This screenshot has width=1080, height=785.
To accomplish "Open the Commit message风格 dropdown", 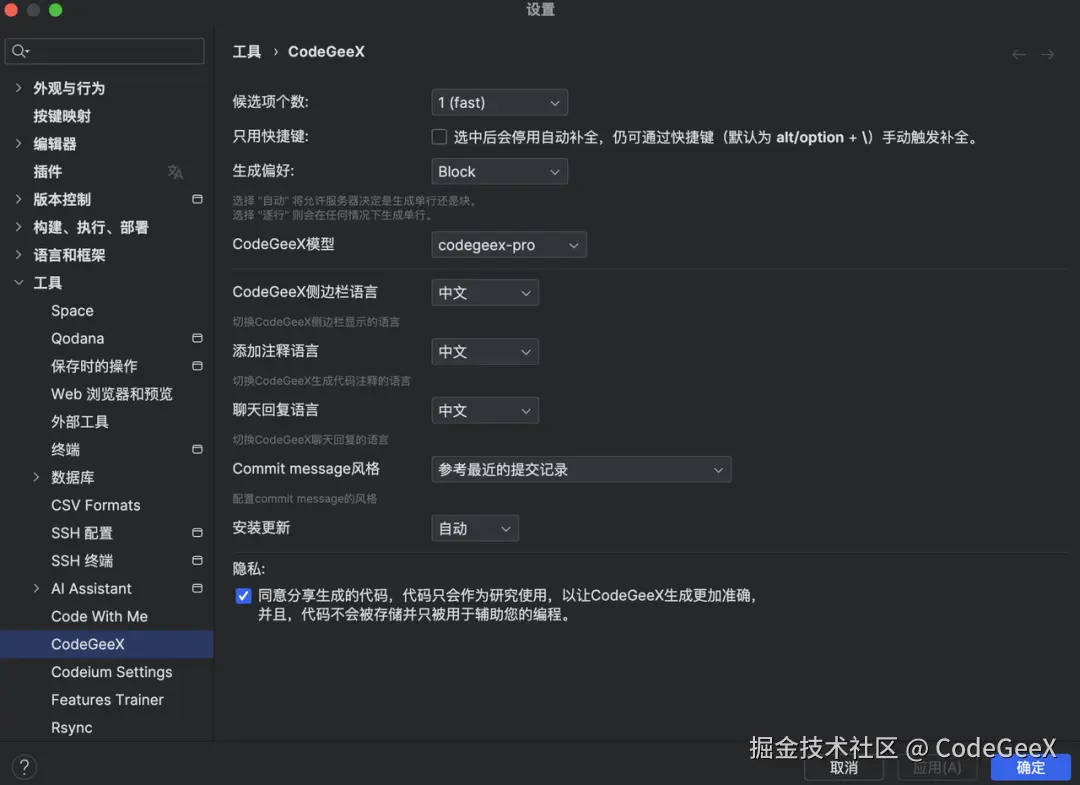I will point(581,469).
